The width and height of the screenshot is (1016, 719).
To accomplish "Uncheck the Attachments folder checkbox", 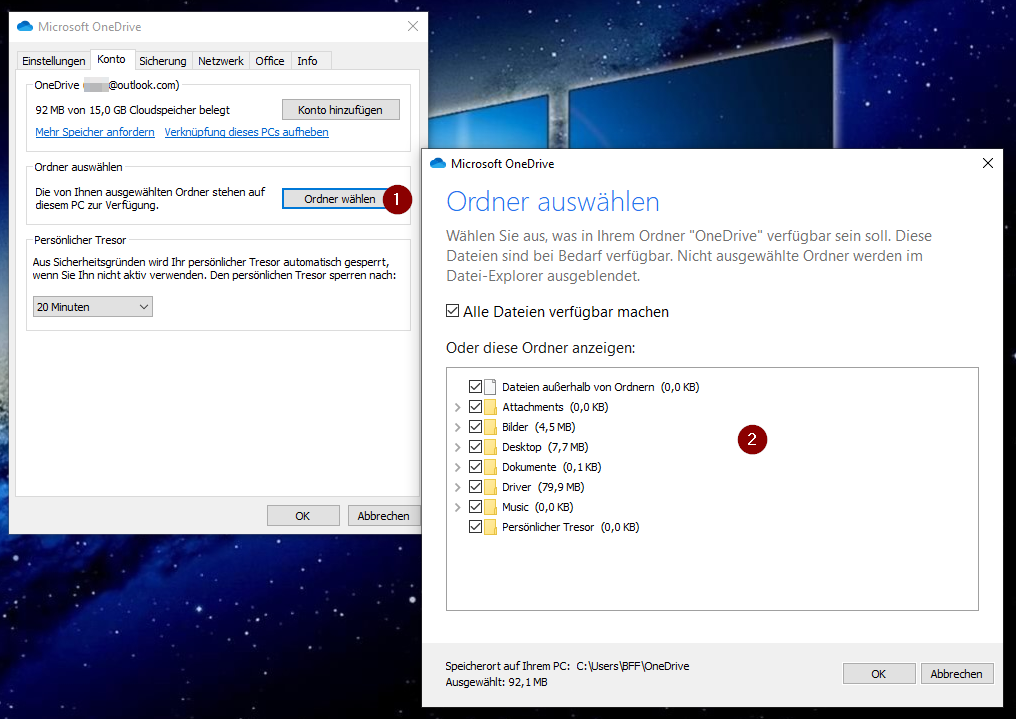I will click(x=475, y=407).
